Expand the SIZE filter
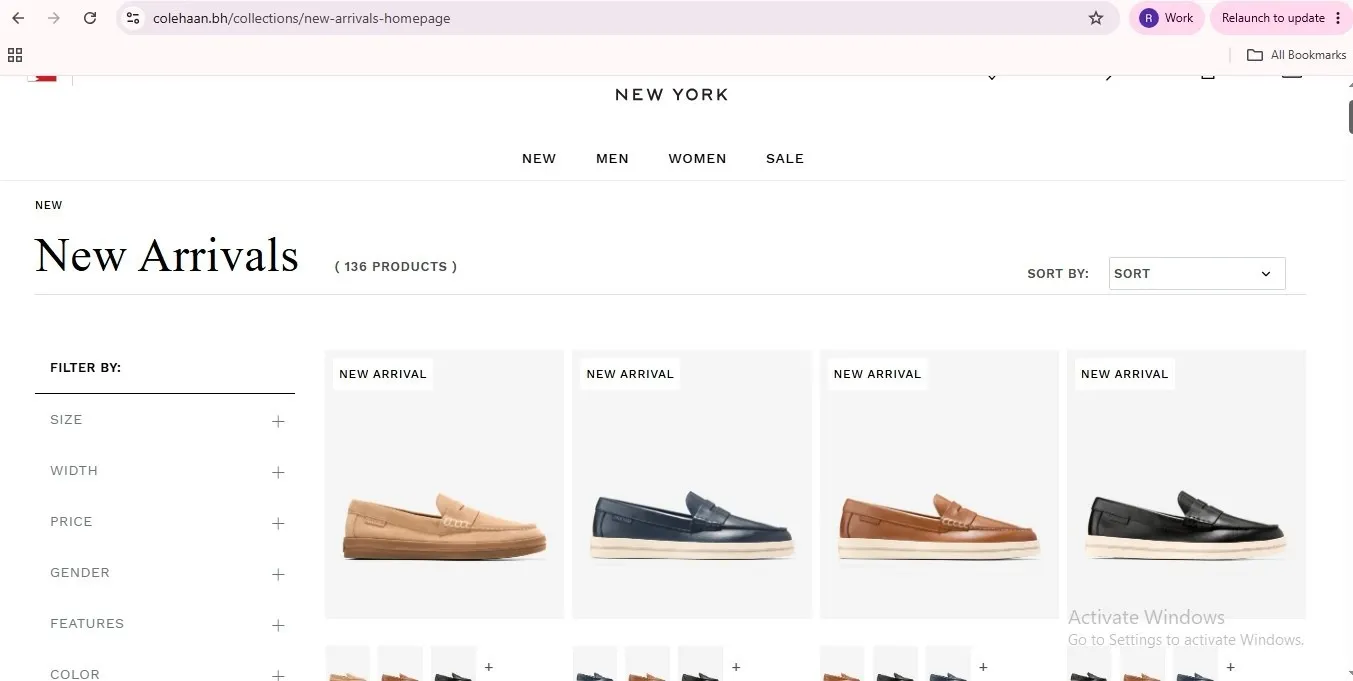The image size is (1353, 681). (167, 420)
